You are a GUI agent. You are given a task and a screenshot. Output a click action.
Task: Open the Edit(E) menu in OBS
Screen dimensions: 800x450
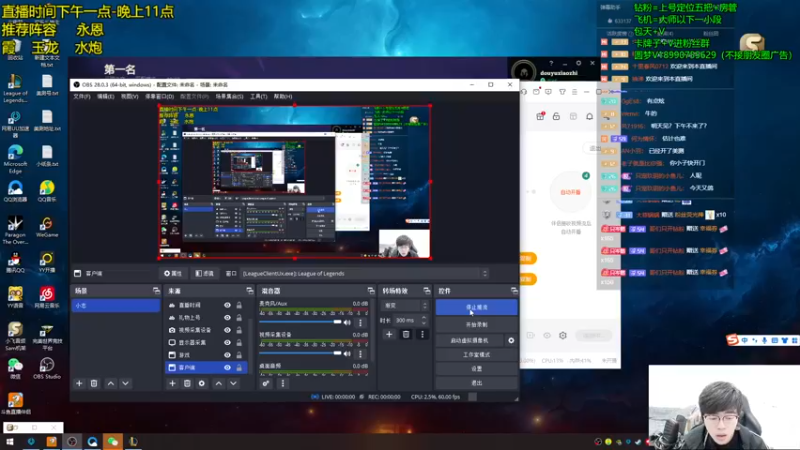pos(106,96)
